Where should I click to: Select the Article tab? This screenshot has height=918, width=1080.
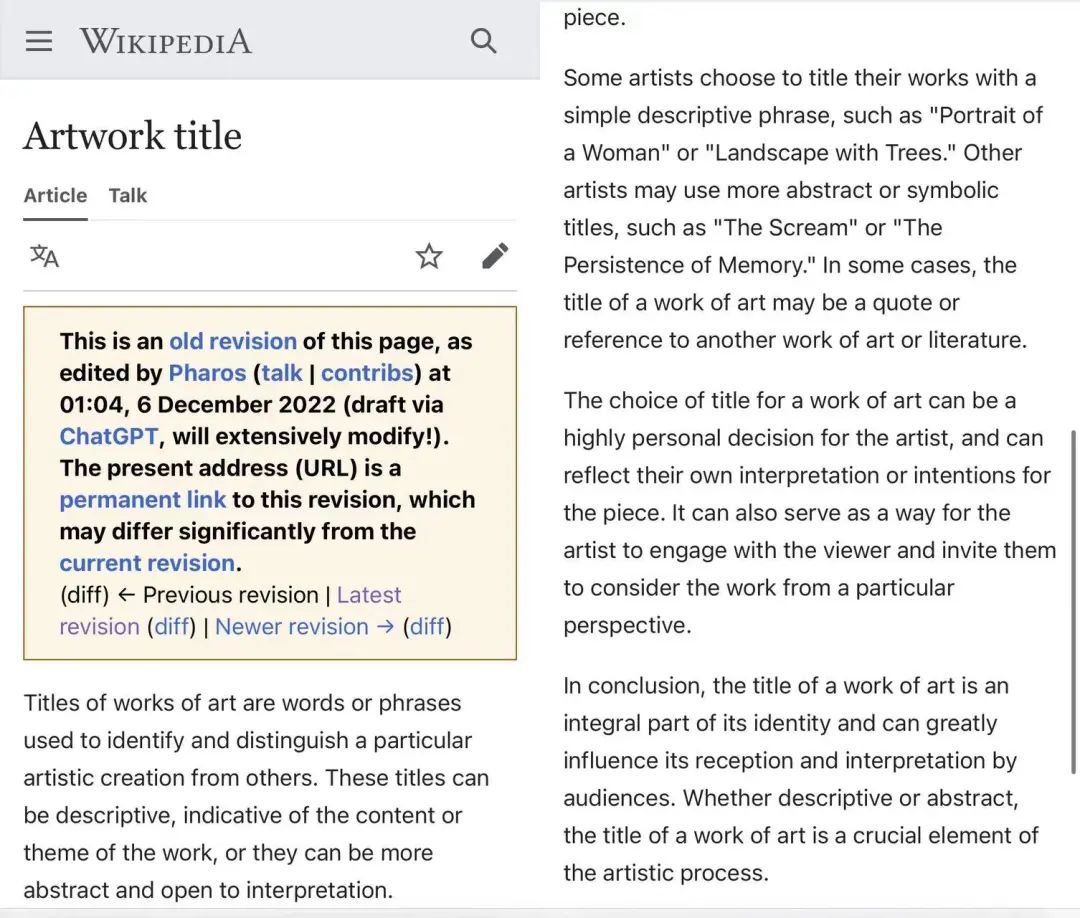click(56, 196)
